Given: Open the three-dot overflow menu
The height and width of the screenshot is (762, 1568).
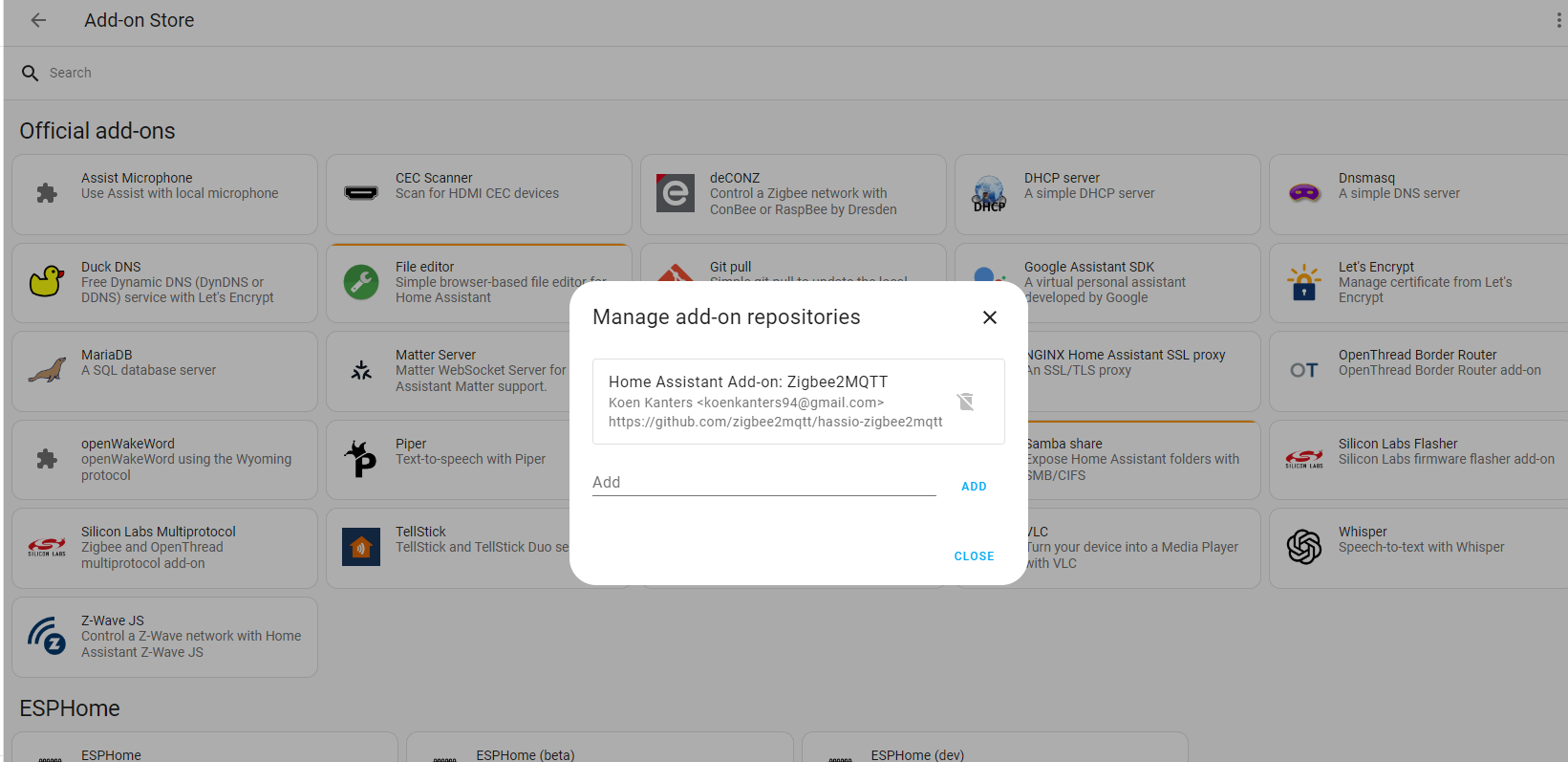Looking at the screenshot, I should pyautogui.click(x=1558, y=20).
